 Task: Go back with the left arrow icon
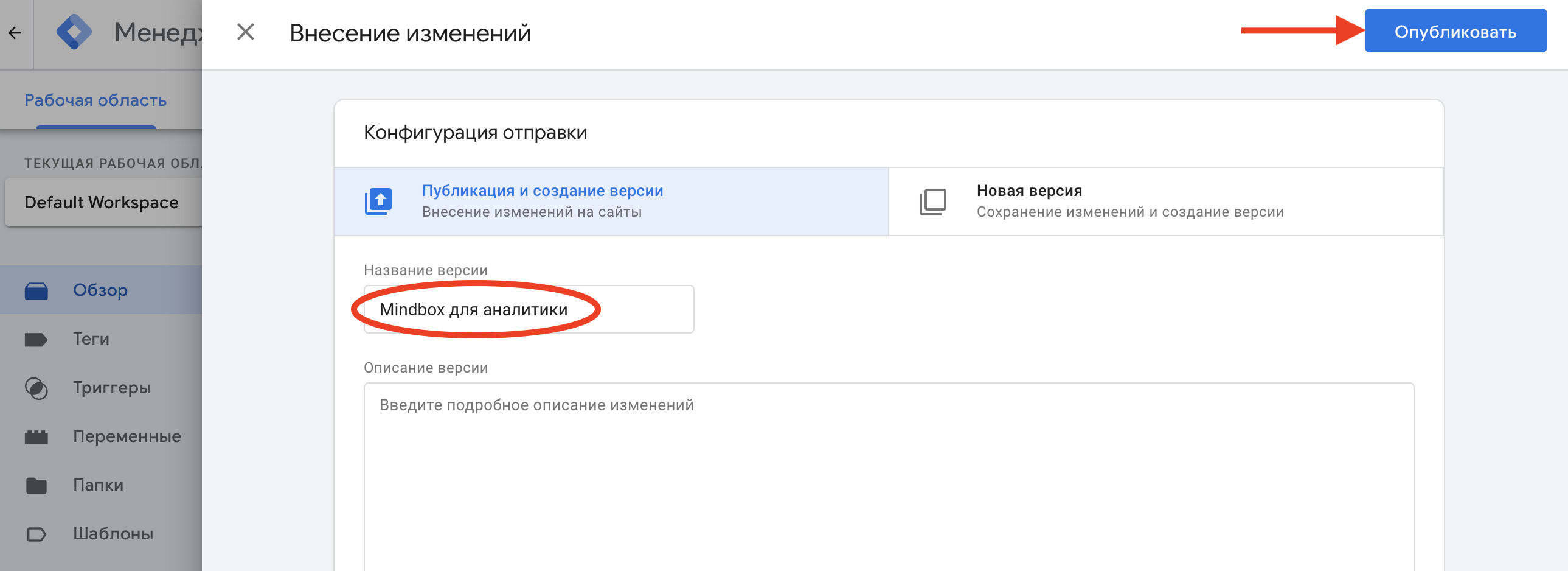15,32
